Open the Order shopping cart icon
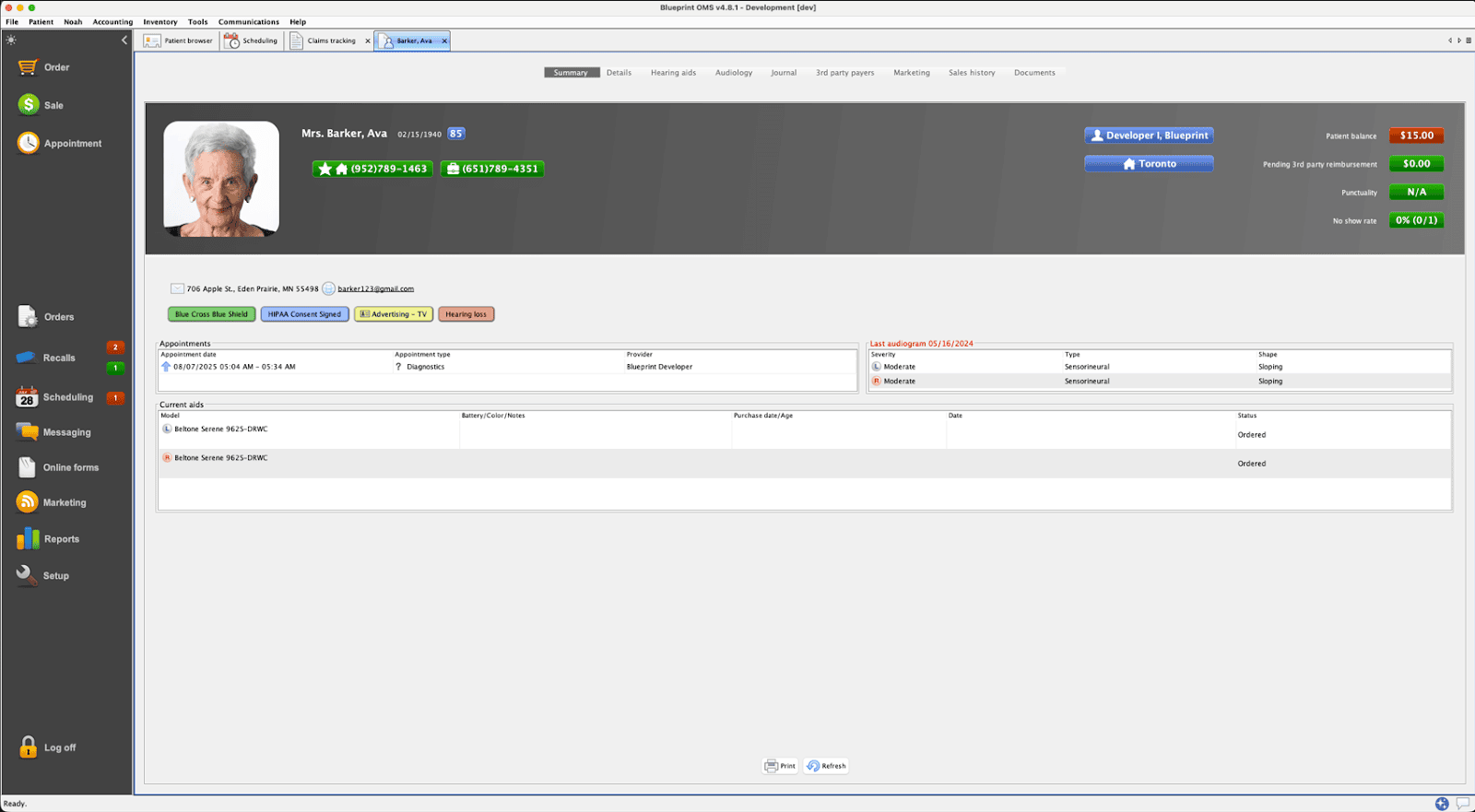 (x=28, y=67)
